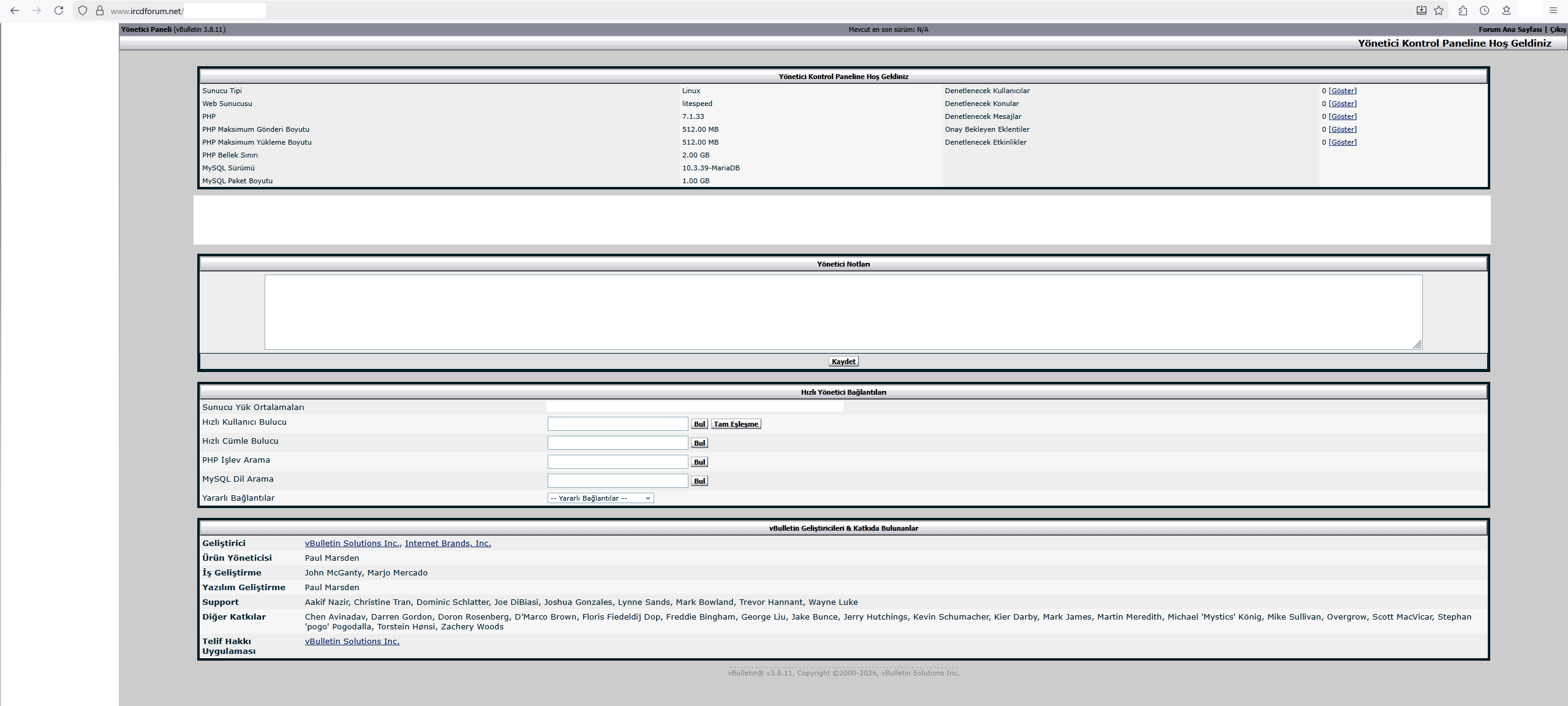1568x706 pixels.
Task: Click Göster link for Denetlenecek Kullanıcılar
Action: point(1343,91)
